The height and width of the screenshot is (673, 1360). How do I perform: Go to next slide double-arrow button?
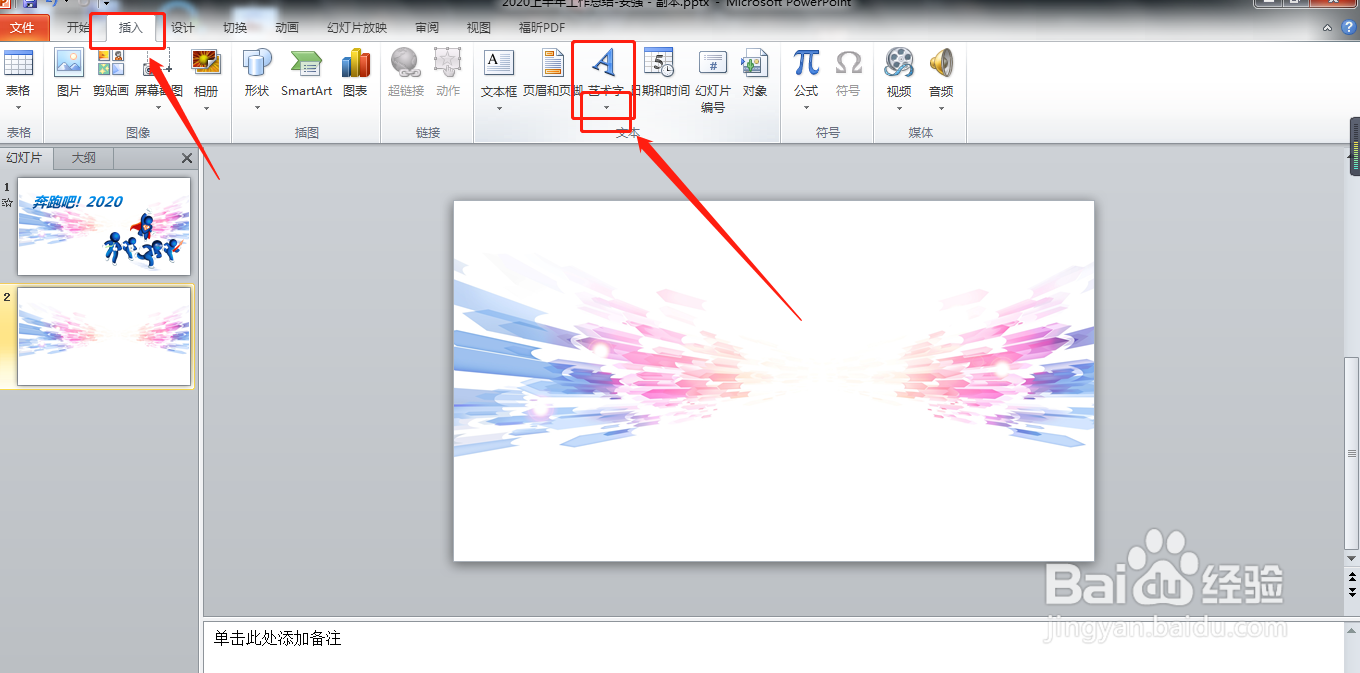point(1352,592)
